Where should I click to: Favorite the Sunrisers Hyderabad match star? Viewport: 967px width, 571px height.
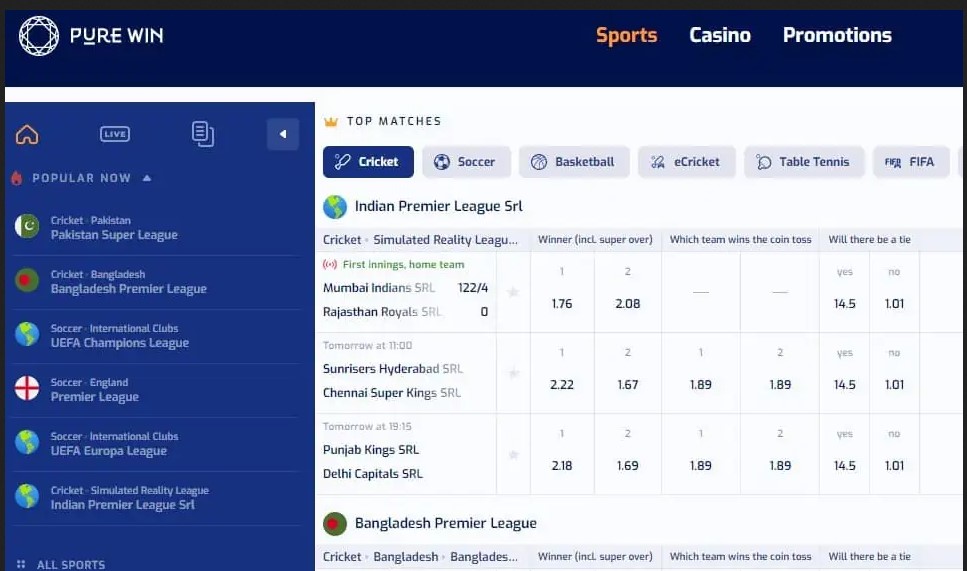(513, 373)
